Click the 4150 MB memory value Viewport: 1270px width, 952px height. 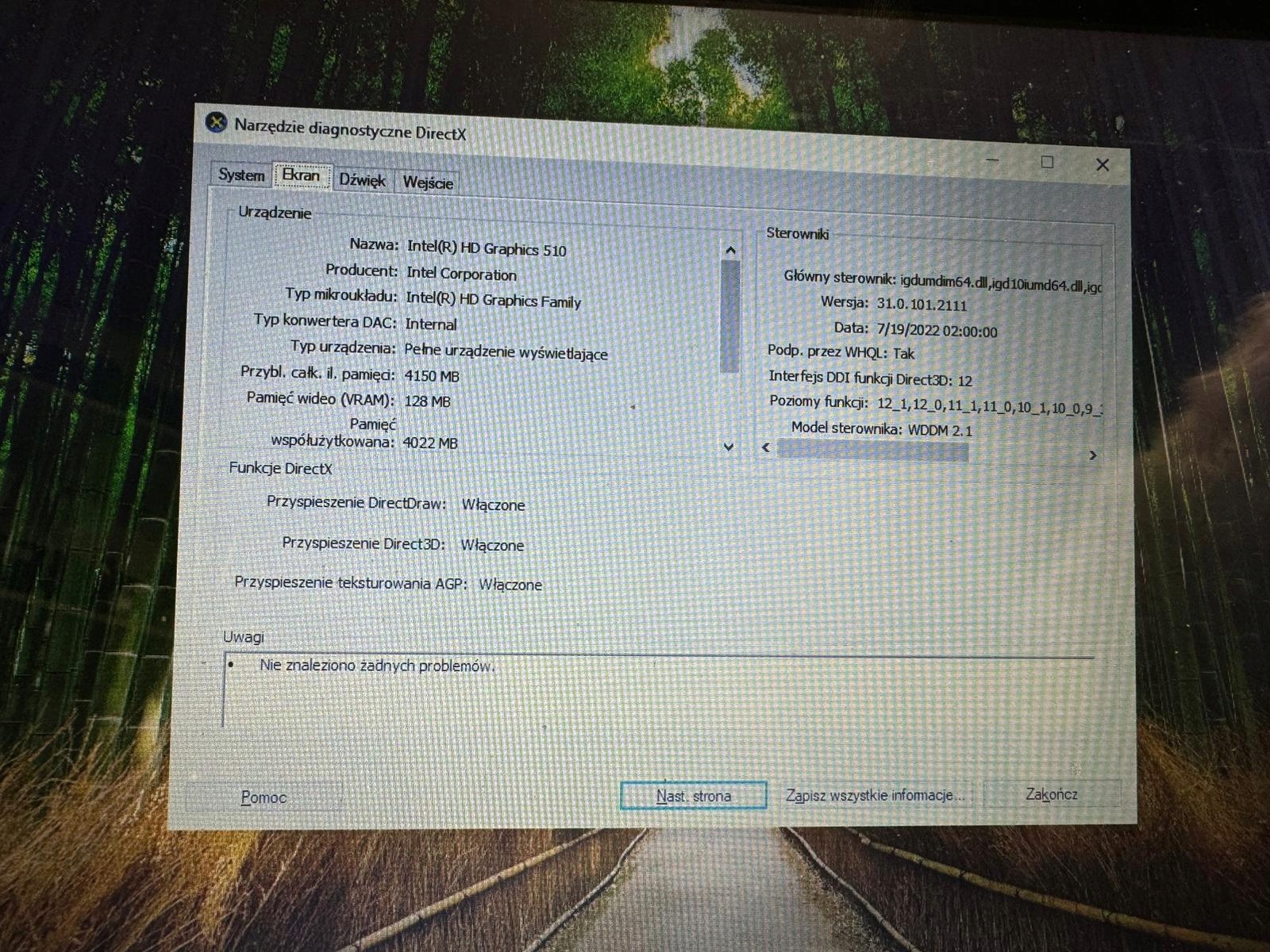[432, 376]
